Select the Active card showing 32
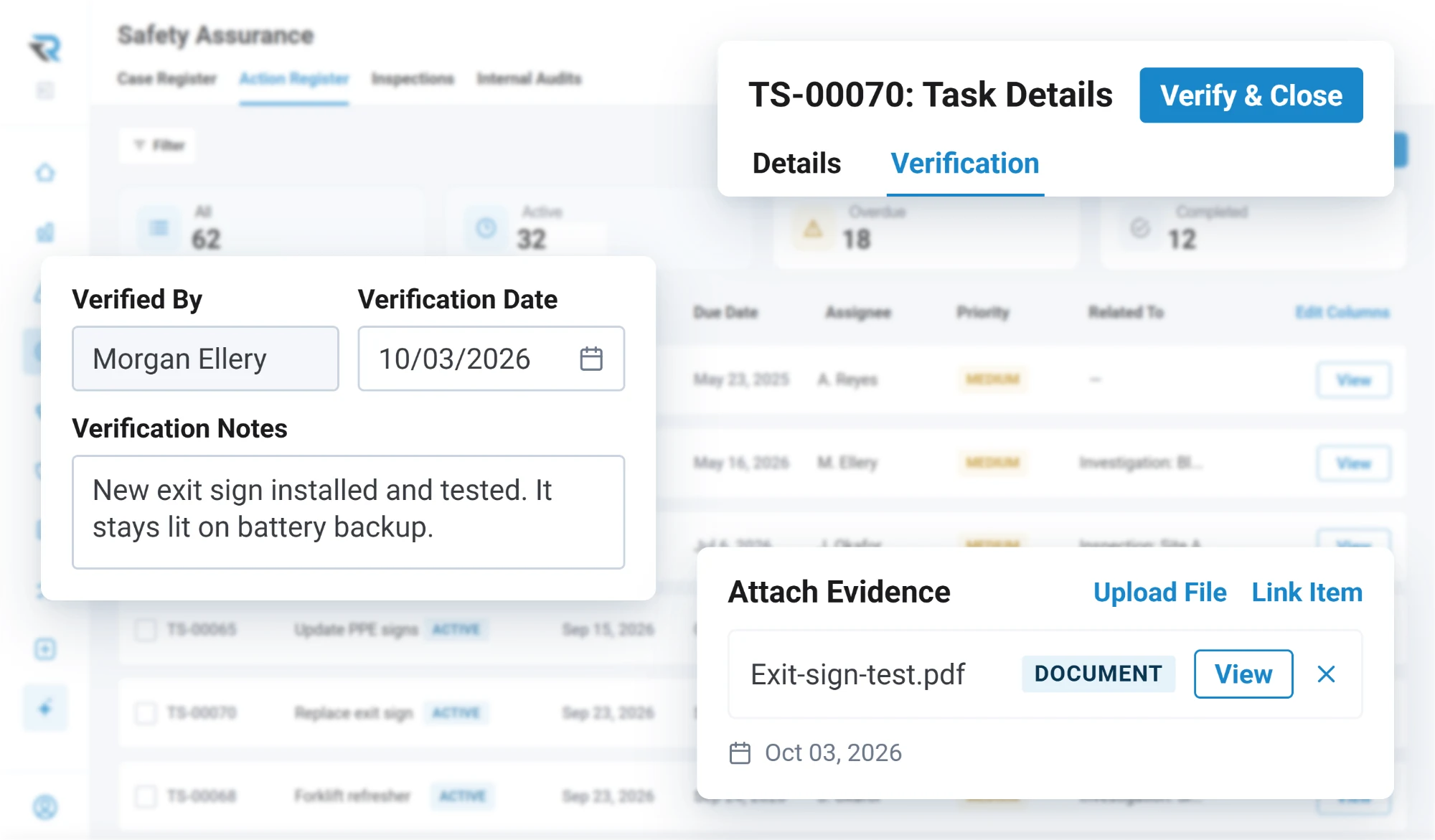The height and width of the screenshot is (840, 1435). pyautogui.click(x=599, y=228)
